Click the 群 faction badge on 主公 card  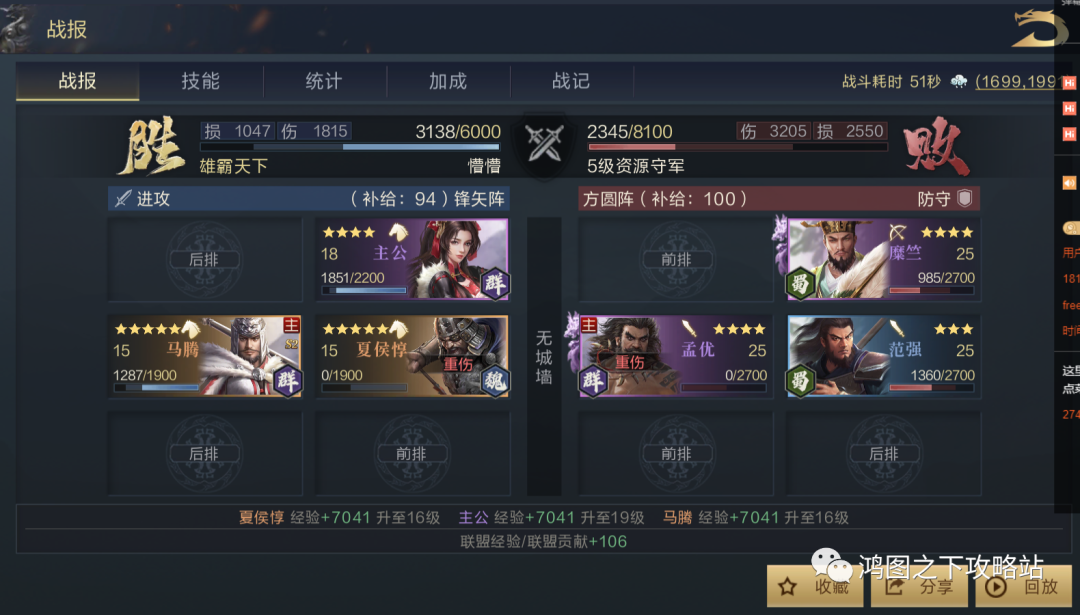pos(495,283)
